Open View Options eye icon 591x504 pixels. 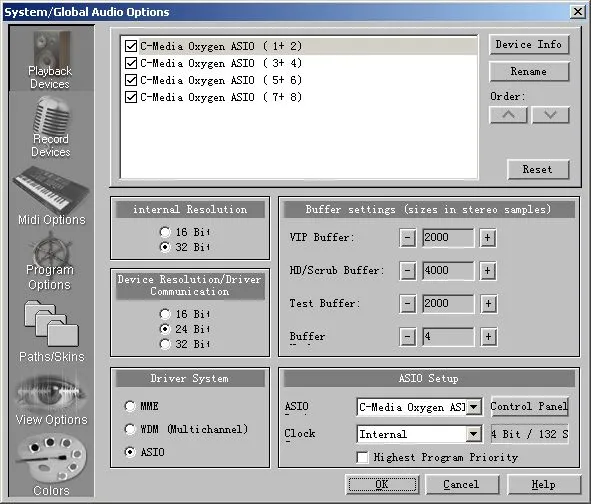point(51,393)
